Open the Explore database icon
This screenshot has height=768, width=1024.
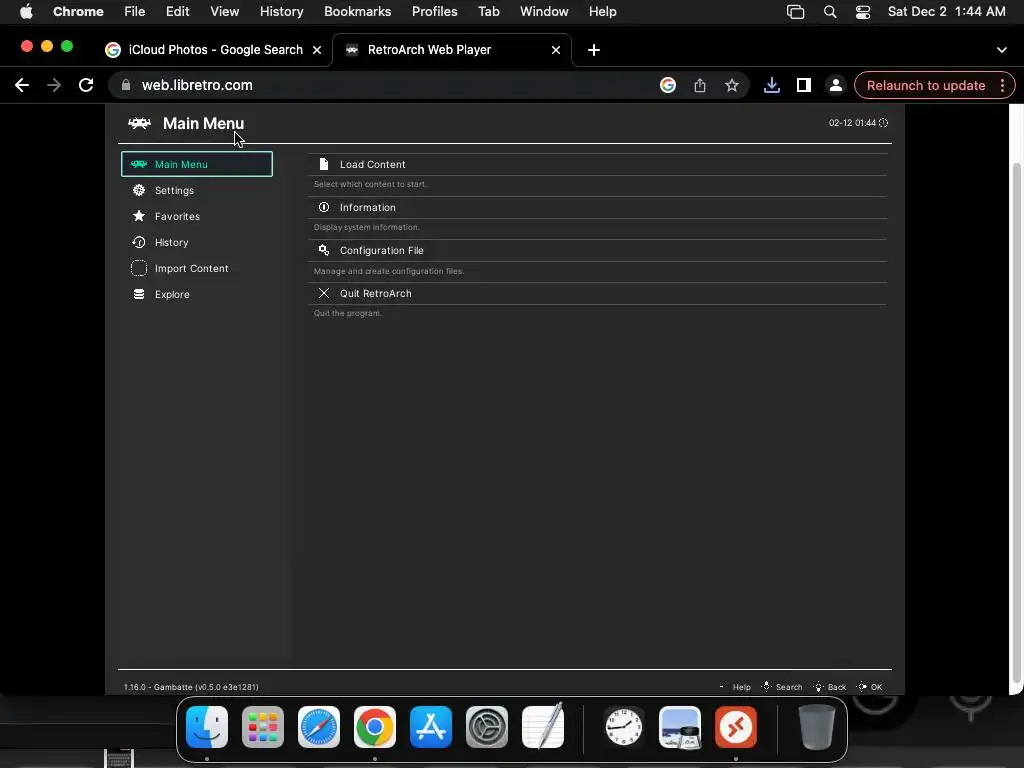(x=138, y=295)
